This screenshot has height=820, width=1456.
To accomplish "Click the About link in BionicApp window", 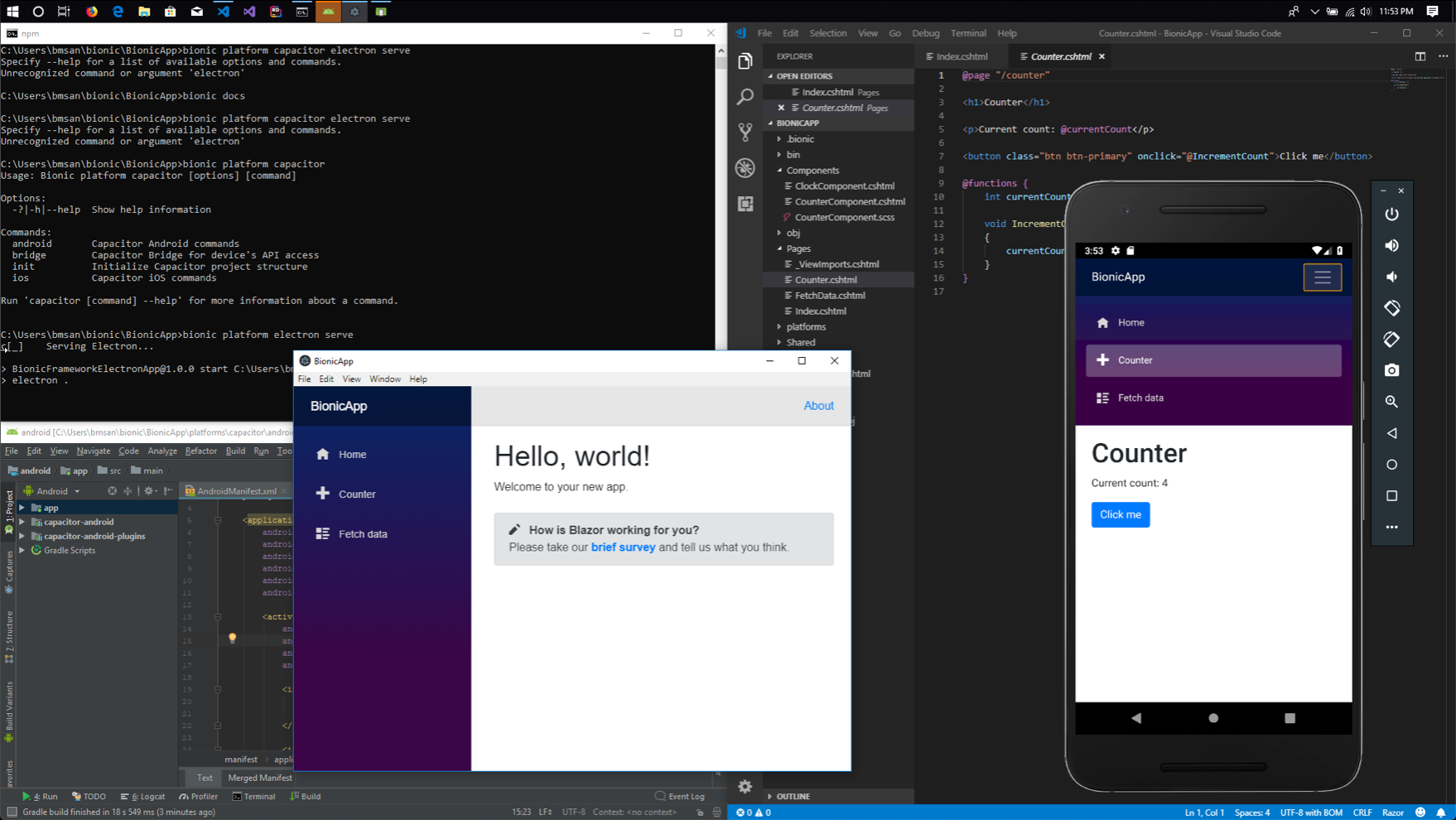I will (x=818, y=406).
